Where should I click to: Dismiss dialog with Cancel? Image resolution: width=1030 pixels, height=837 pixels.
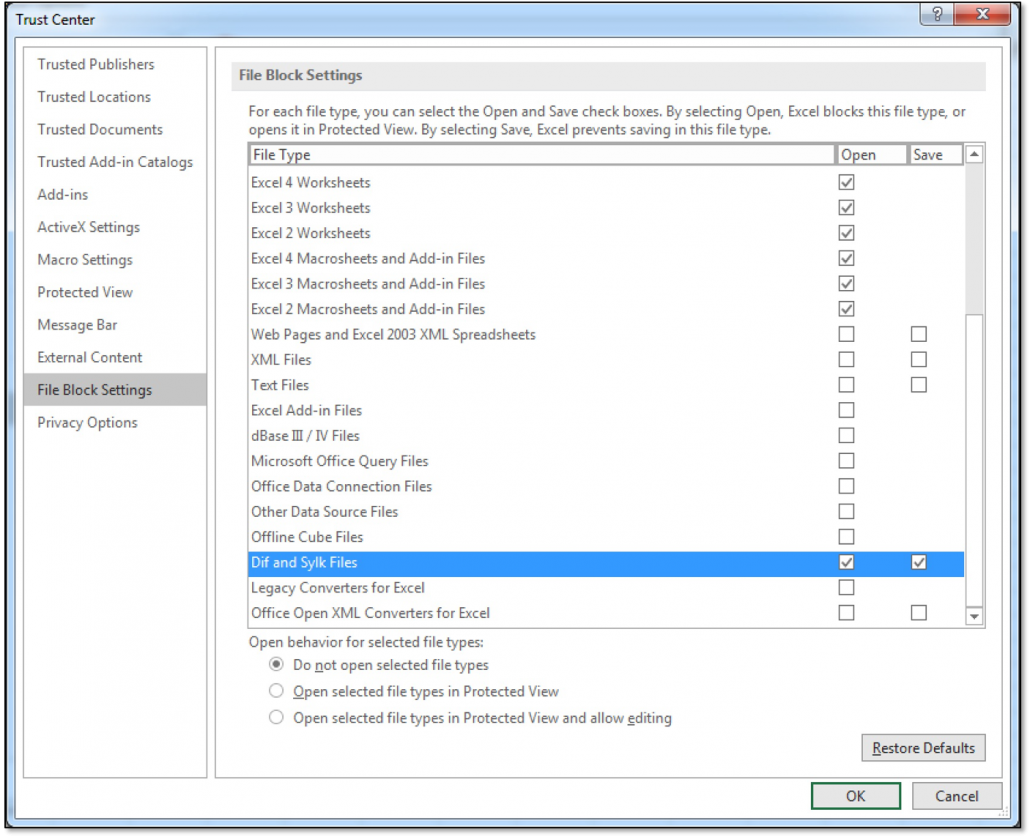(956, 796)
